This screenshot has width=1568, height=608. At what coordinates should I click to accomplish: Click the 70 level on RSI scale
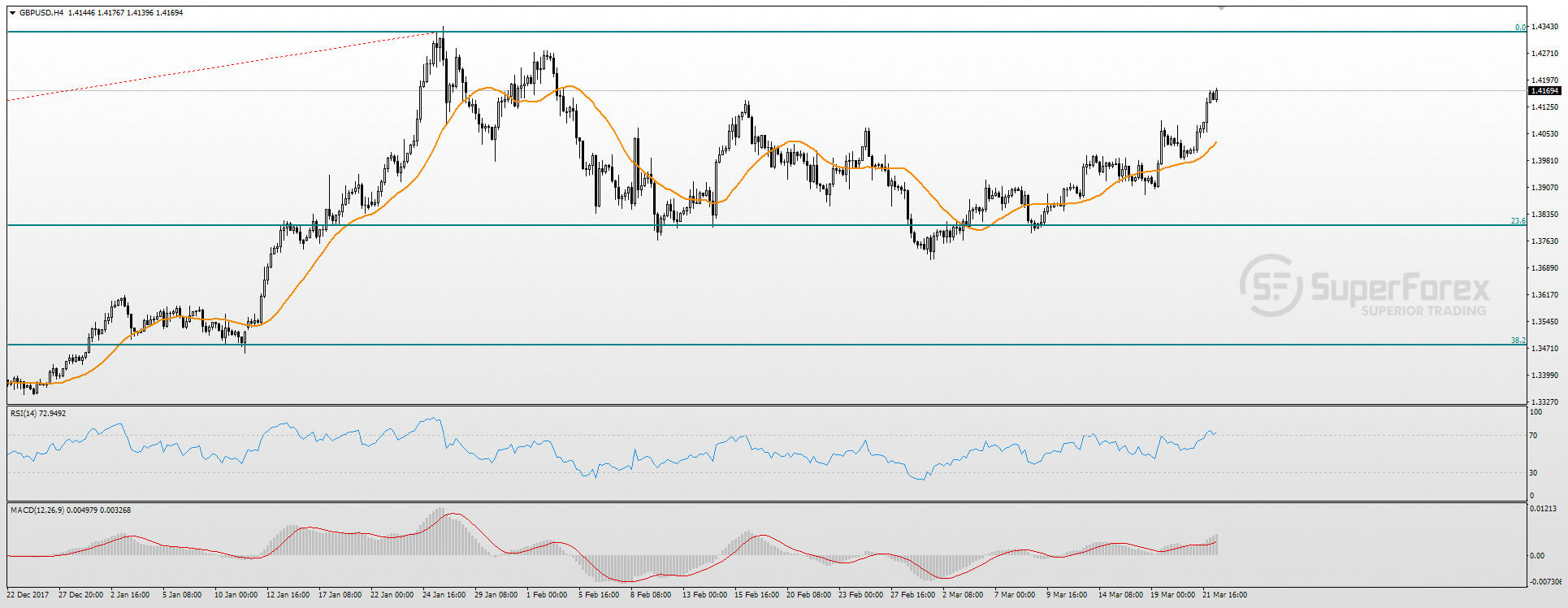point(1533,436)
